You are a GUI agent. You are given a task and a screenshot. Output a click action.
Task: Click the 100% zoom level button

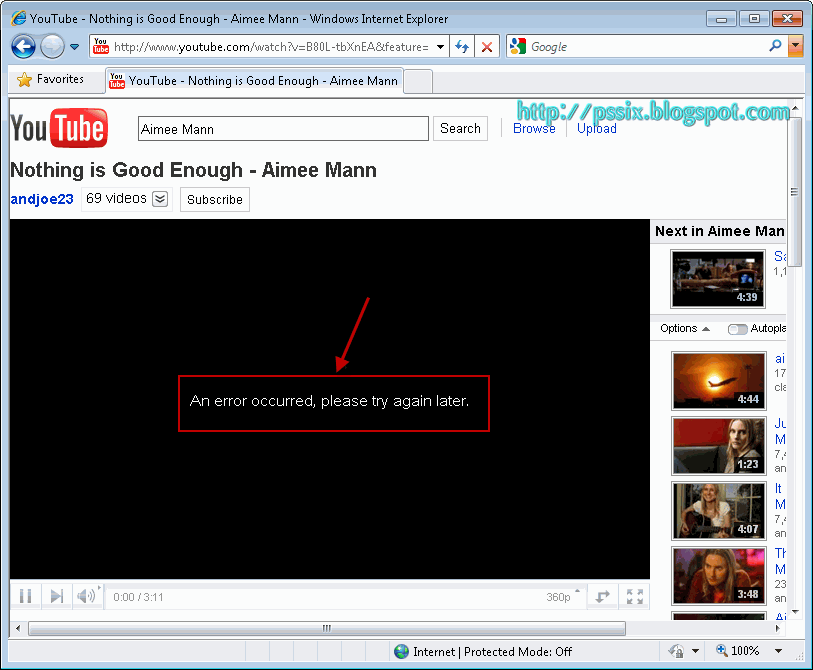pyautogui.click(x=737, y=650)
